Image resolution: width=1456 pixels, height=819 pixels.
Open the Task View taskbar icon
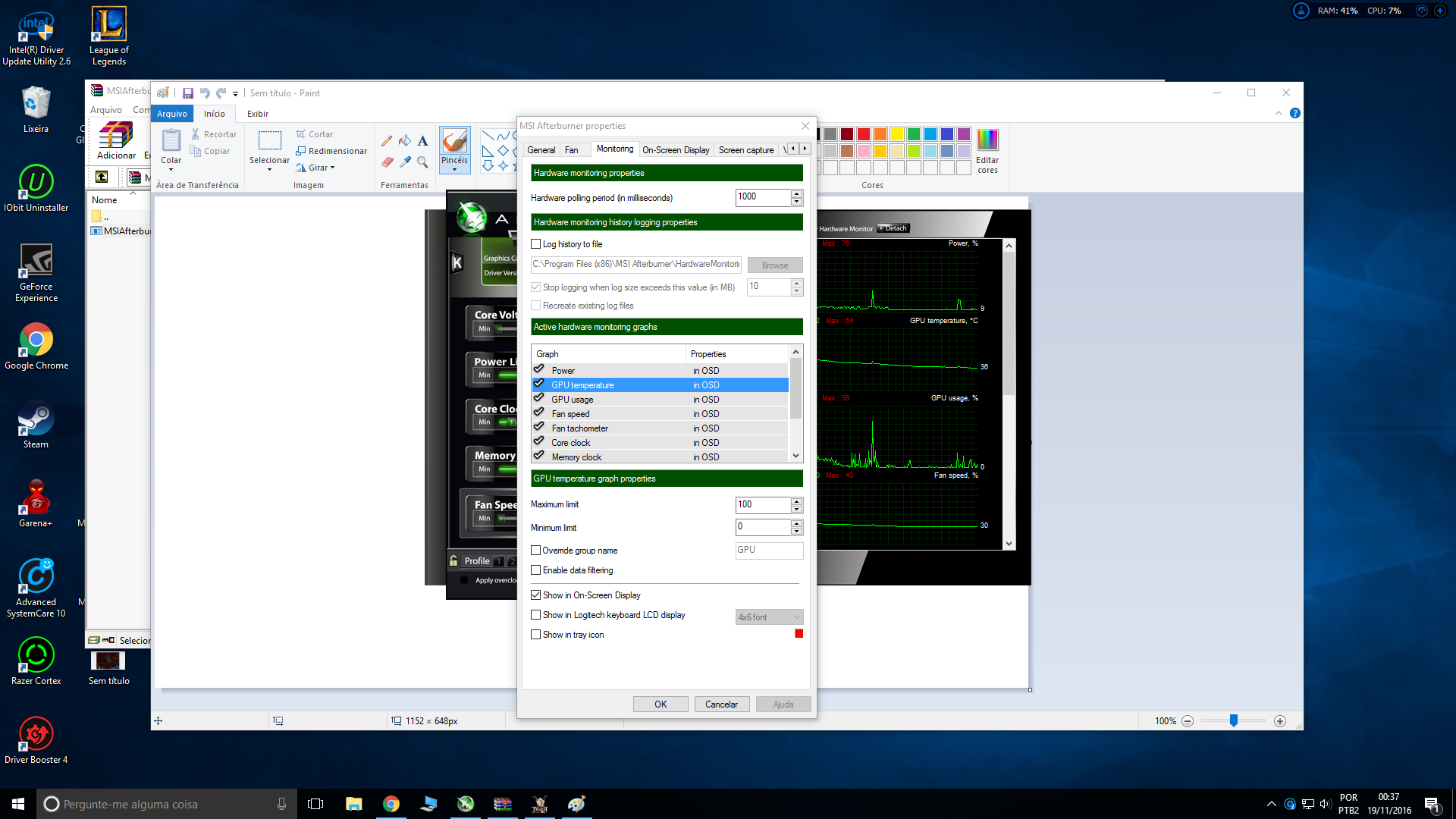click(x=315, y=804)
